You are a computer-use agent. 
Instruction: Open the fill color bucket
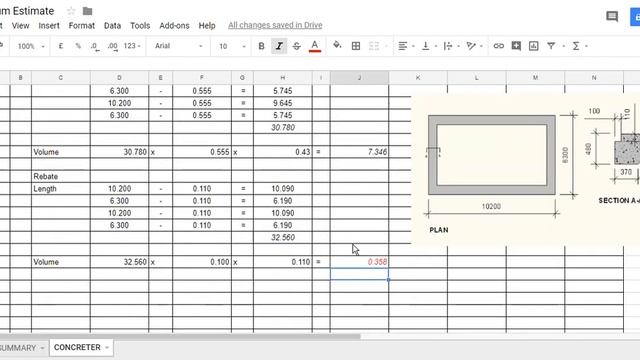pyautogui.click(x=337, y=45)
